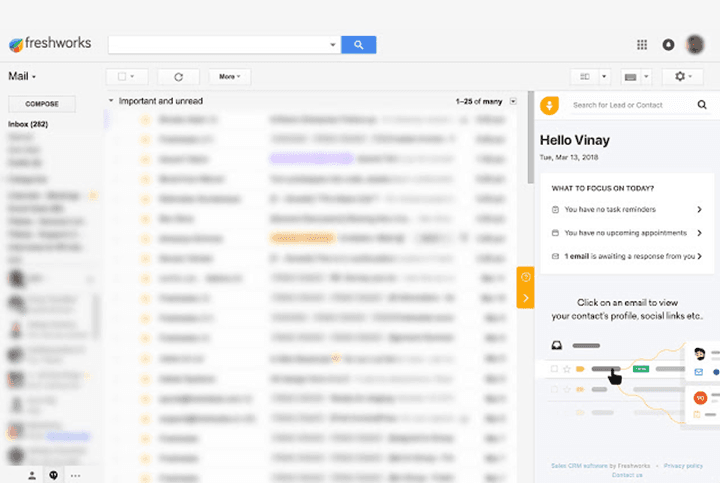Expand the no task reminders row

[x=627, y=209]
